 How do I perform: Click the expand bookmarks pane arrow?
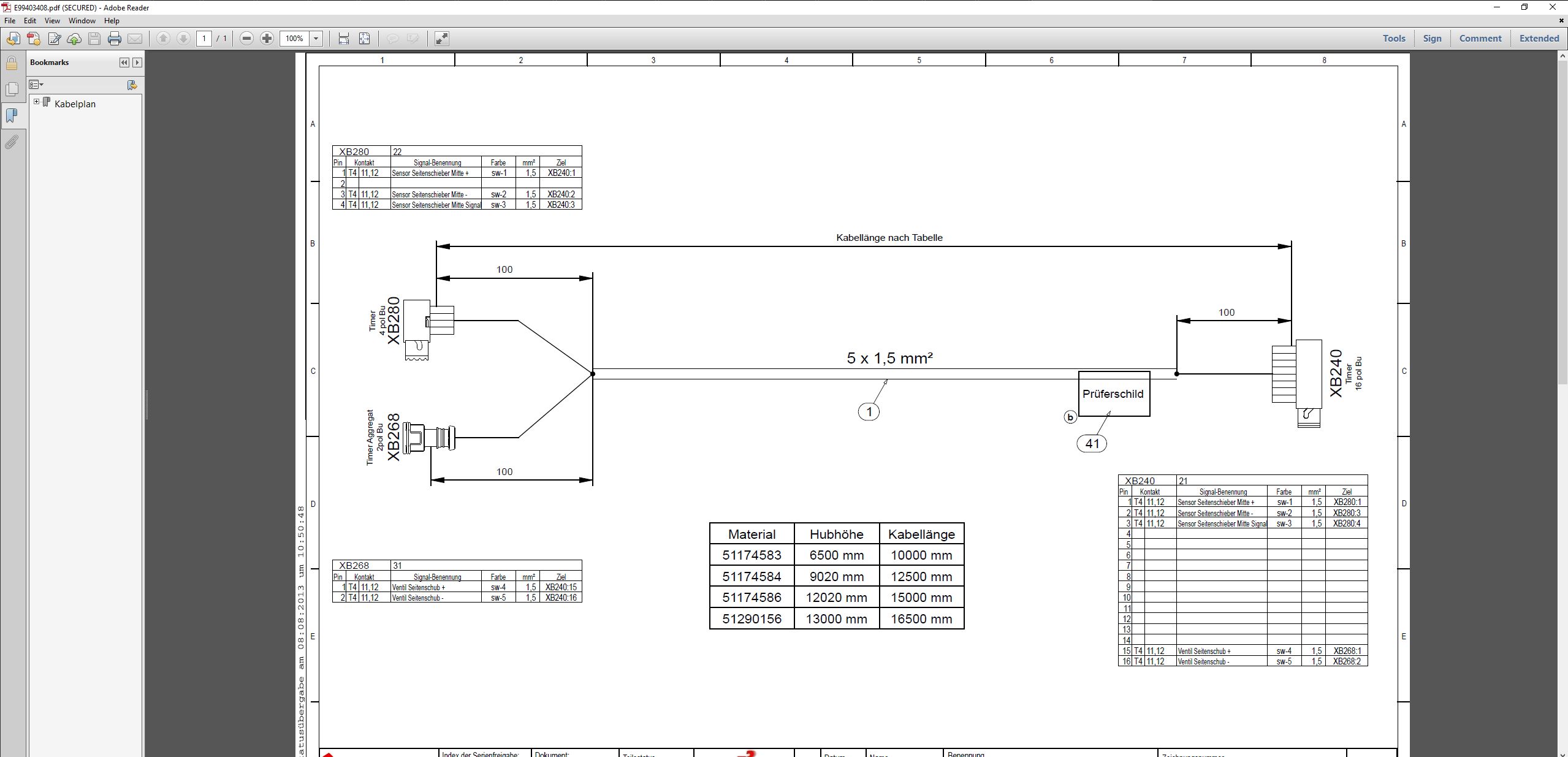click(137, 63)
